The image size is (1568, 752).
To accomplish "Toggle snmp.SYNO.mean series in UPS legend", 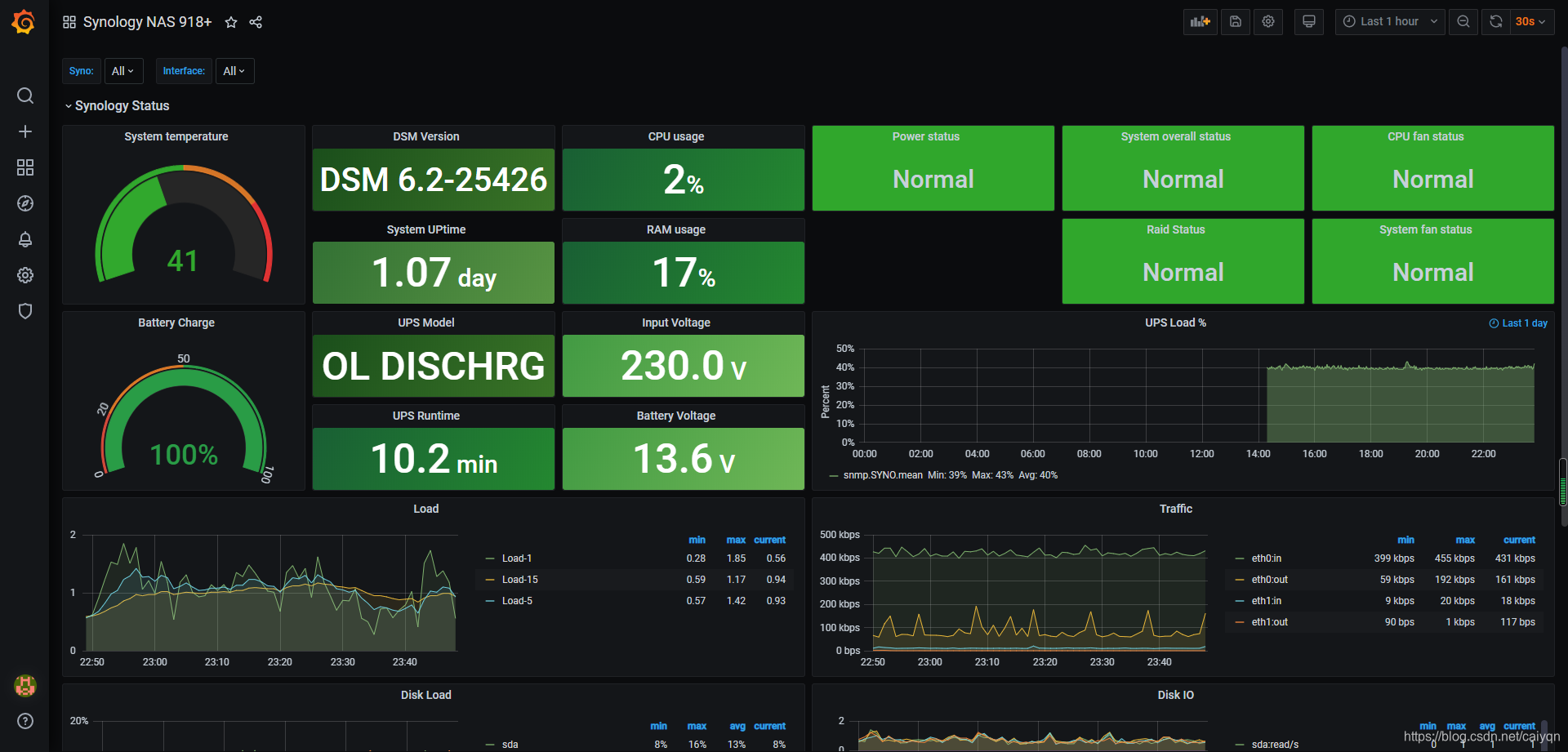I will click(x=883, y=475).
